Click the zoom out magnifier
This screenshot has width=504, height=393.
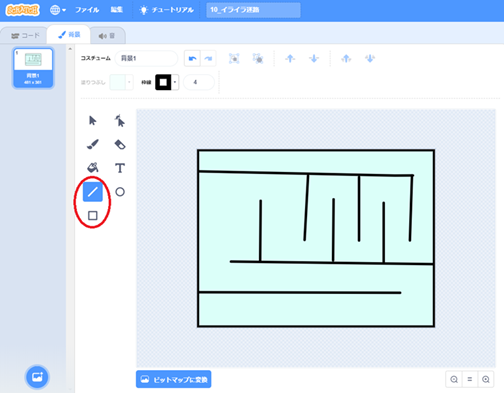pos(454,379)
